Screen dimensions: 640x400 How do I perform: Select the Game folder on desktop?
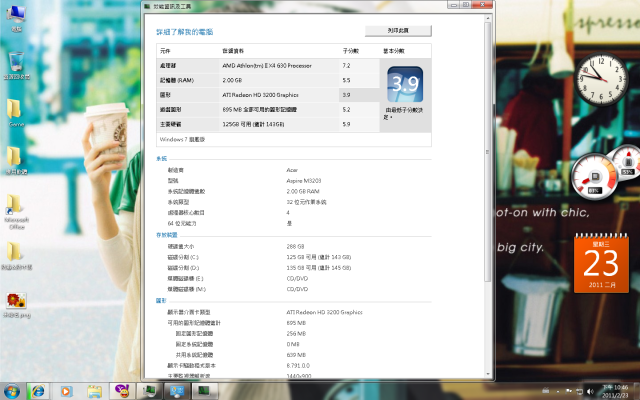coord(16,113)
